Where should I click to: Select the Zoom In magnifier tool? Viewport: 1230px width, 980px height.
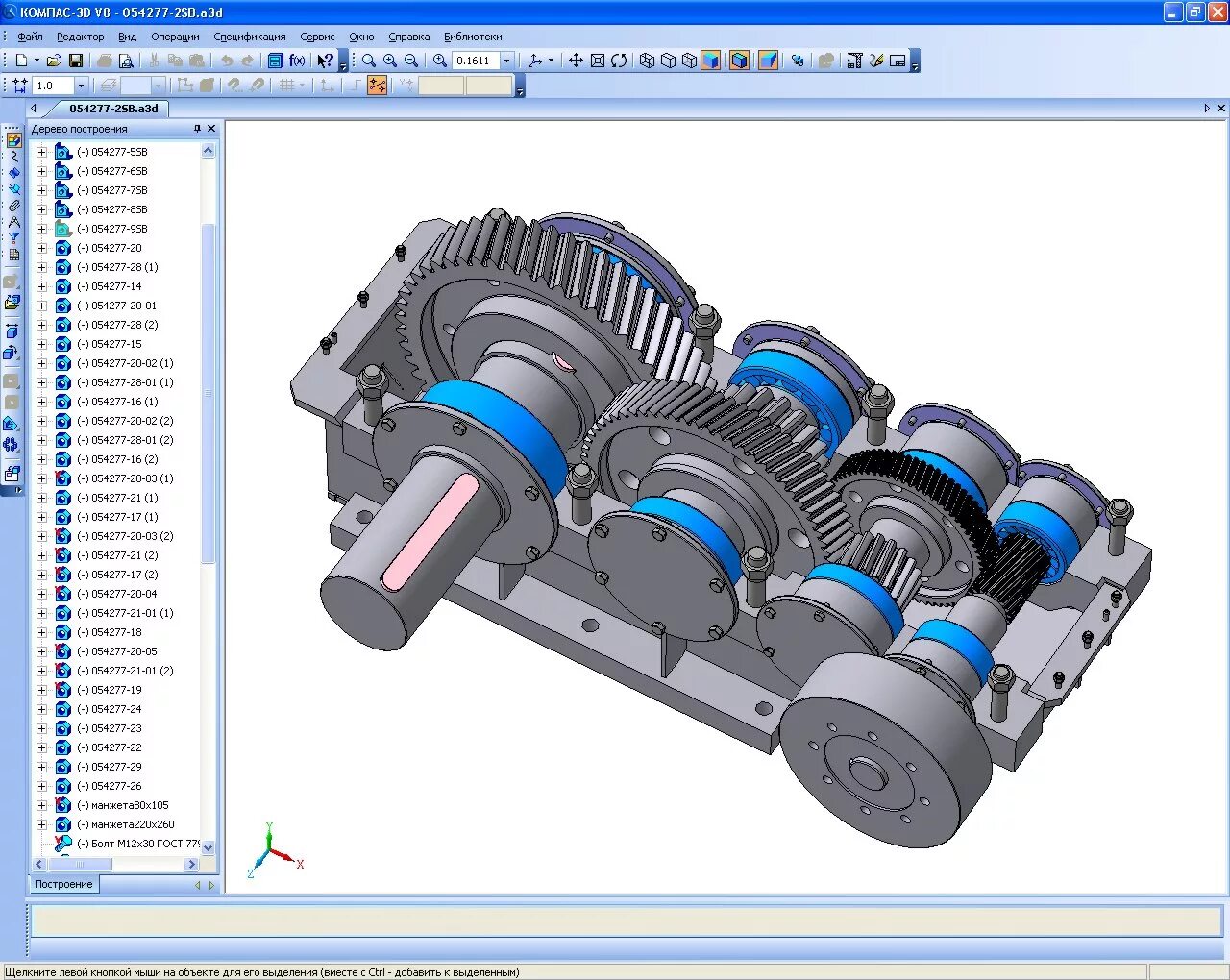coord(390,61)
